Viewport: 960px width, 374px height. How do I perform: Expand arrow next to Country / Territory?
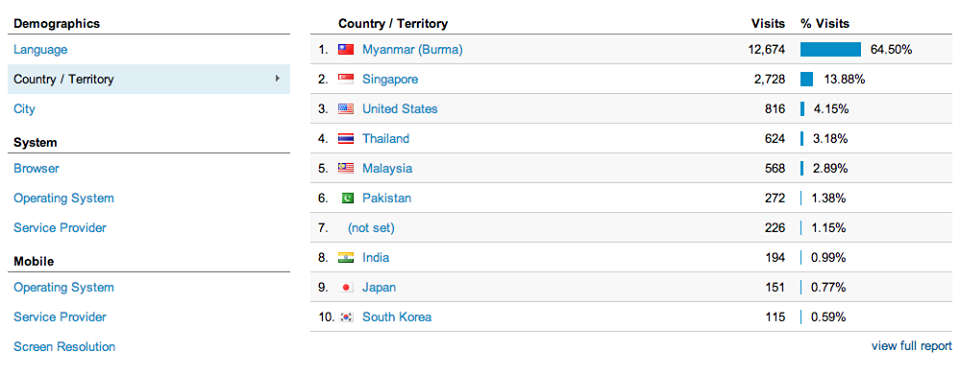click(277, 78)
